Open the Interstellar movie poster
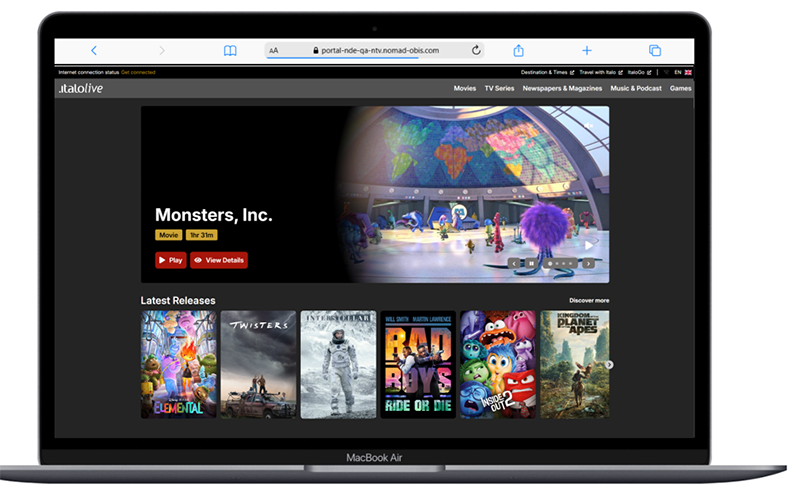This screenshot has height=484, width=794. pos(338,365)
